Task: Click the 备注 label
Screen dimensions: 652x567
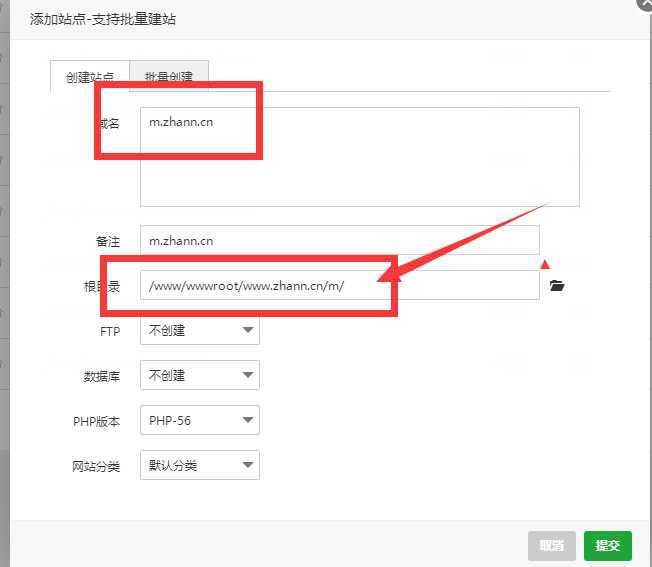Action: coord(108,242)
